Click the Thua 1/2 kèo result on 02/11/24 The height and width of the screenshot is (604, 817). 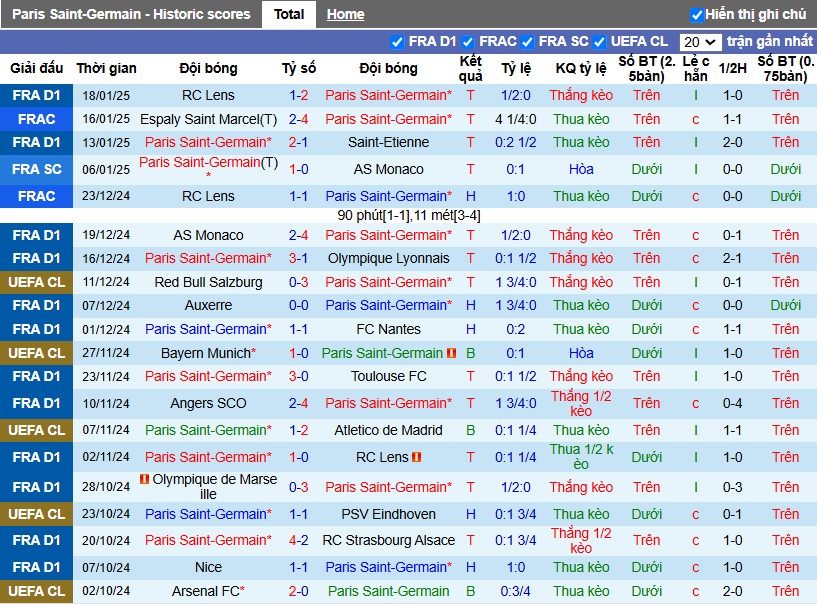pos(581,457)
